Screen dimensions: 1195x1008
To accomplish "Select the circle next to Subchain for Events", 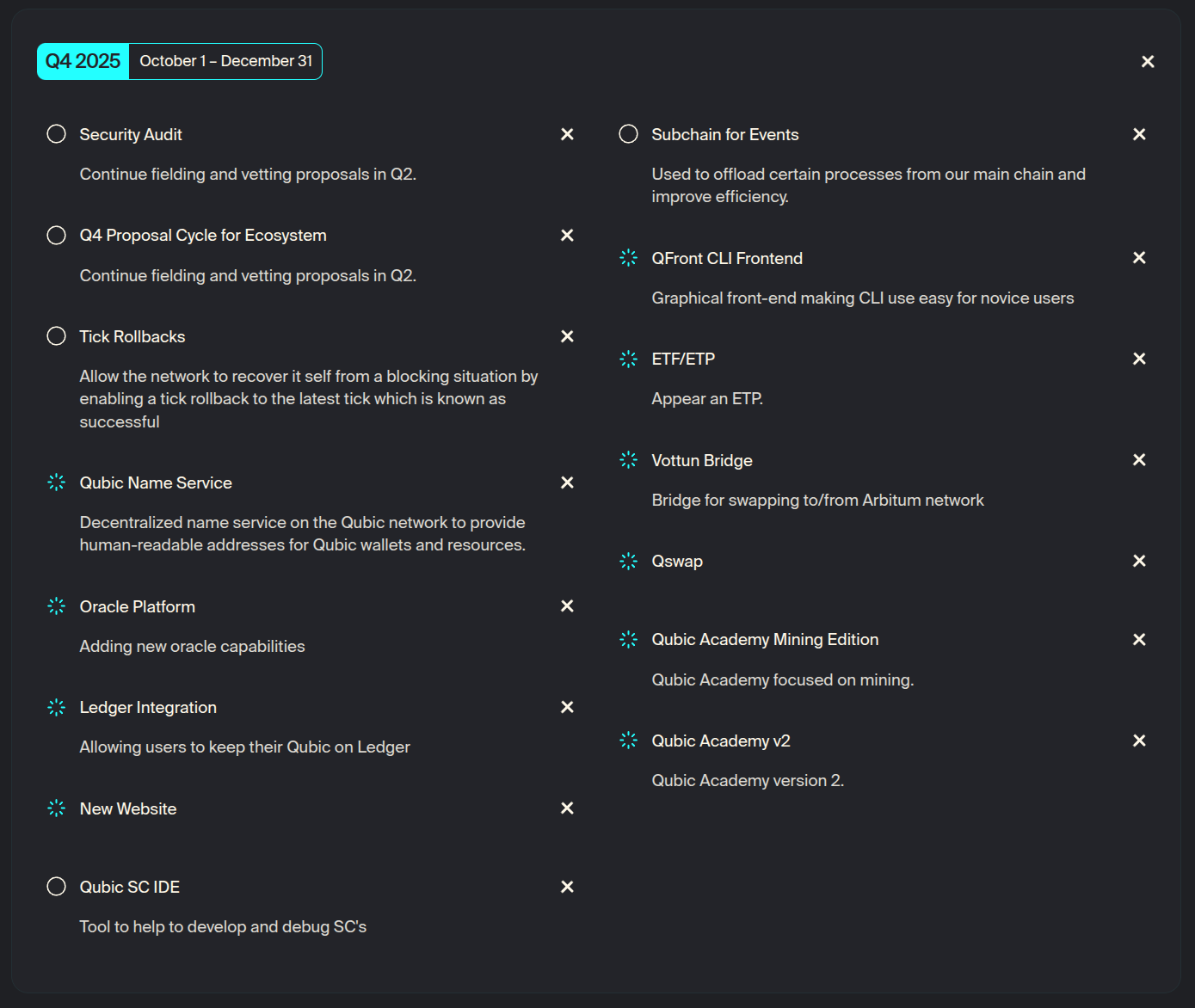I will [628, 134].
